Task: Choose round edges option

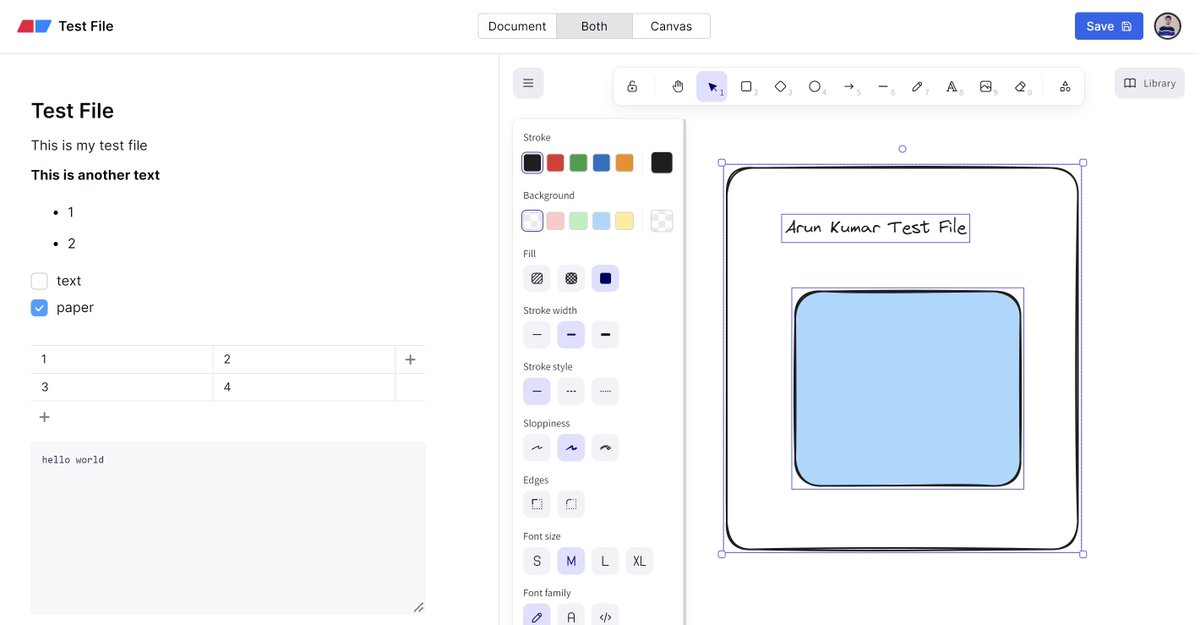Action: point(571,504)
